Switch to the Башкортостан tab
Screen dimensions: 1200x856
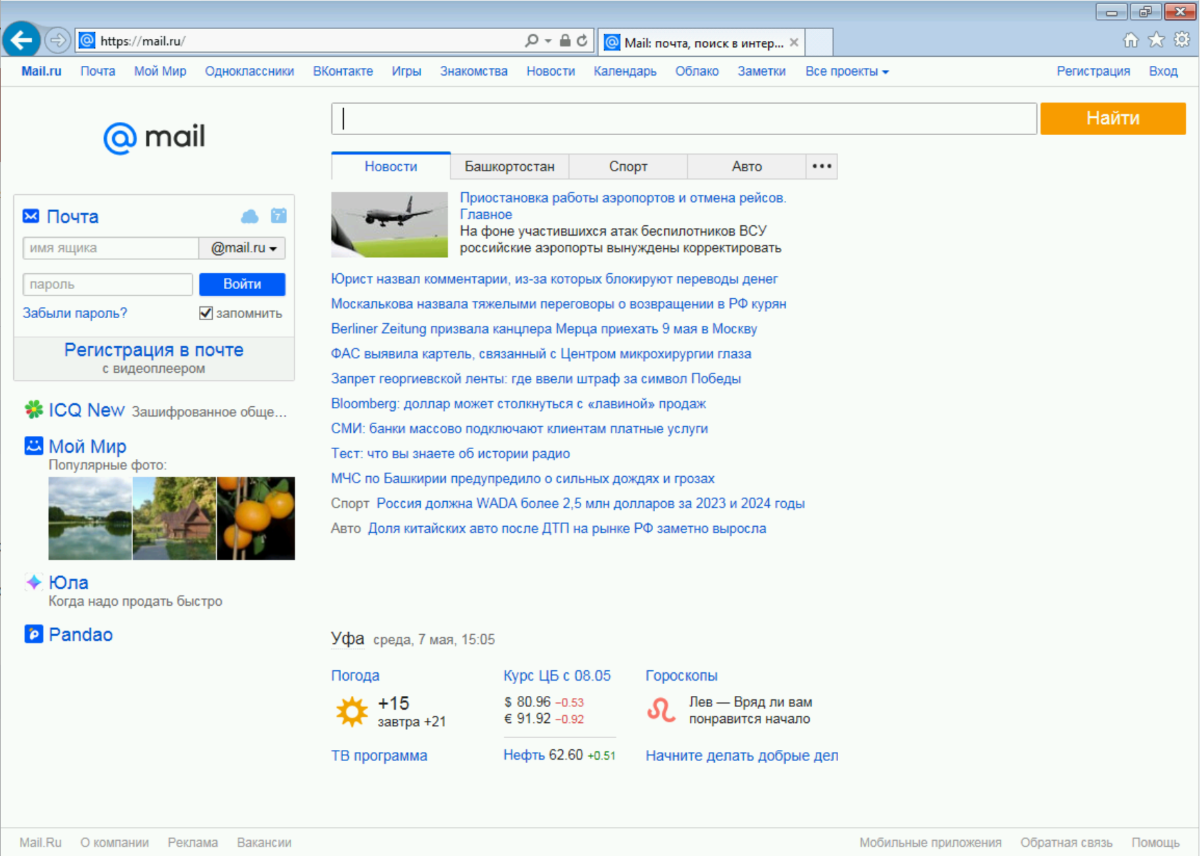[x=509, y=166]
